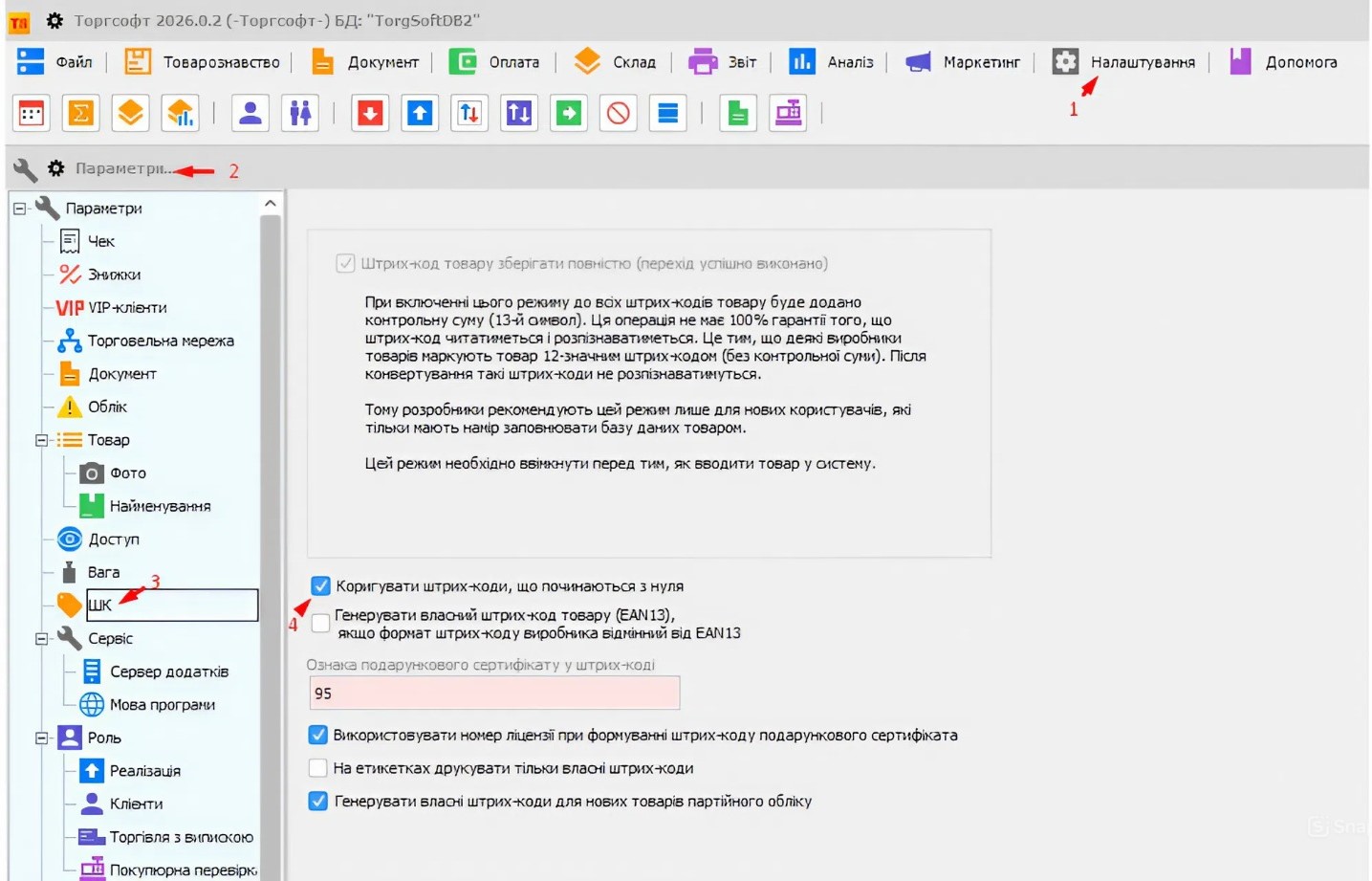Click the gift certificate code input showing 95
Screen dimensions: 1372x881
(493, 693)
